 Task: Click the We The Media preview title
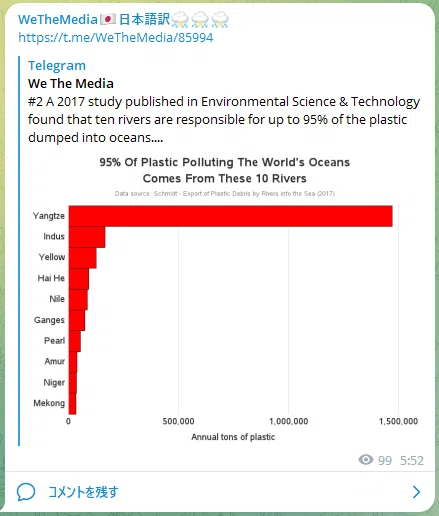[x=71, y=83]
